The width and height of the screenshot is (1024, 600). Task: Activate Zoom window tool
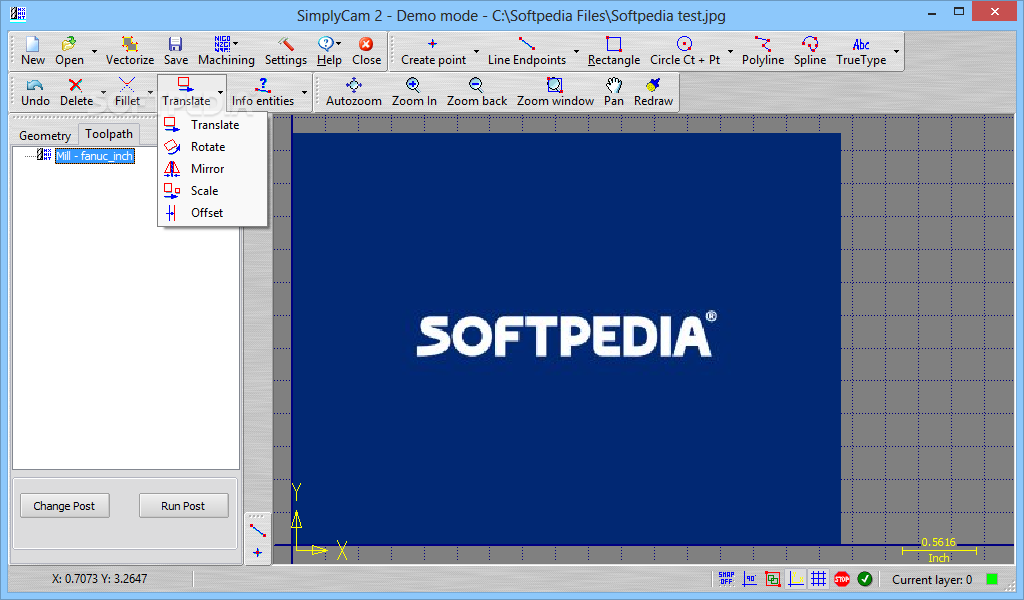555,92
